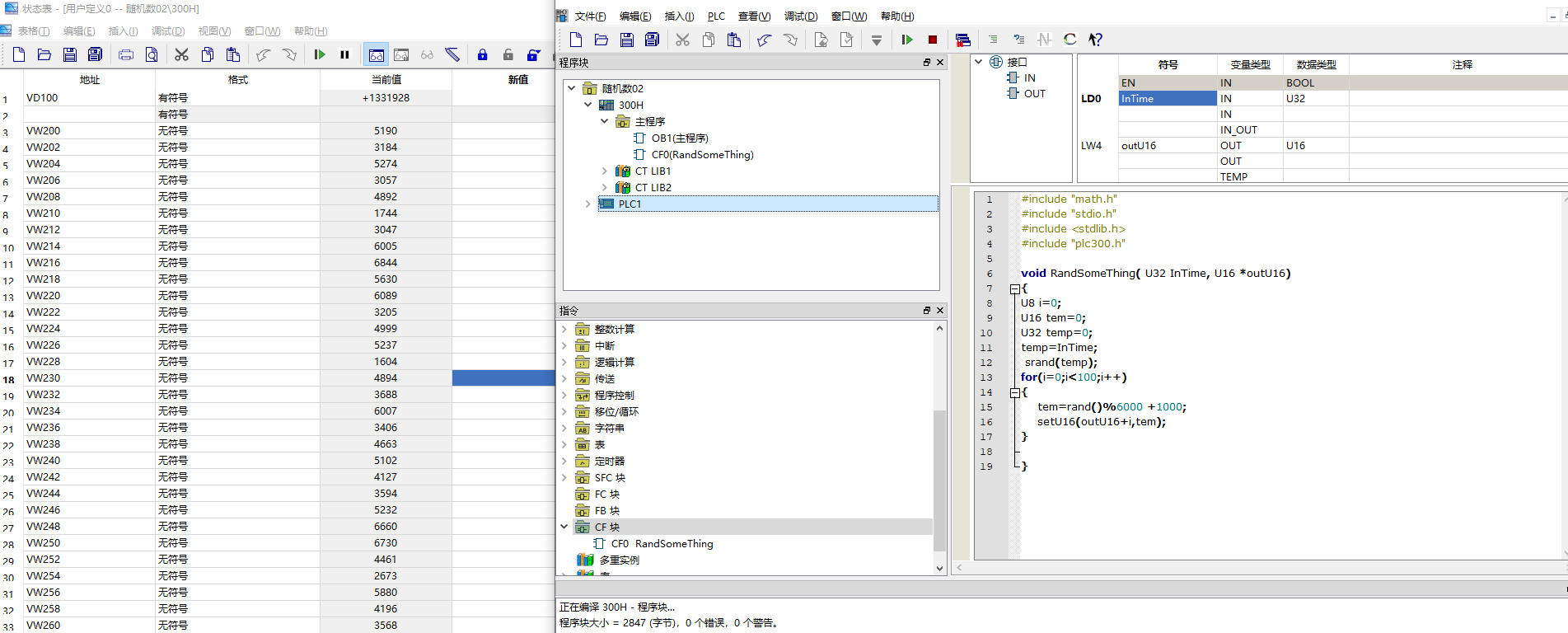Click the gray glasses single-read icon
1568x633 pixels.
(427, 55)
